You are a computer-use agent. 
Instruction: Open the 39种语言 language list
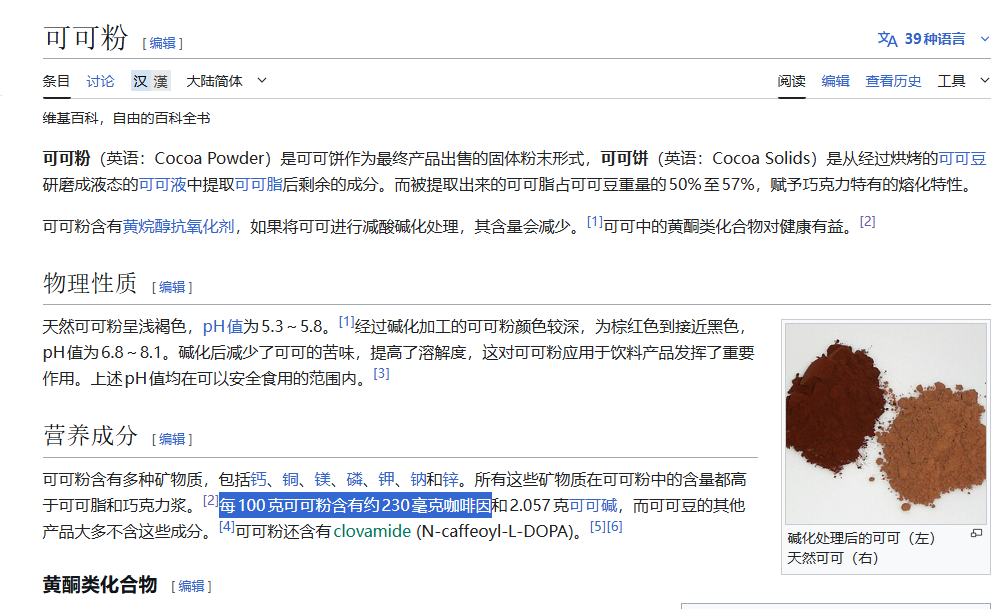pos(935,39)
